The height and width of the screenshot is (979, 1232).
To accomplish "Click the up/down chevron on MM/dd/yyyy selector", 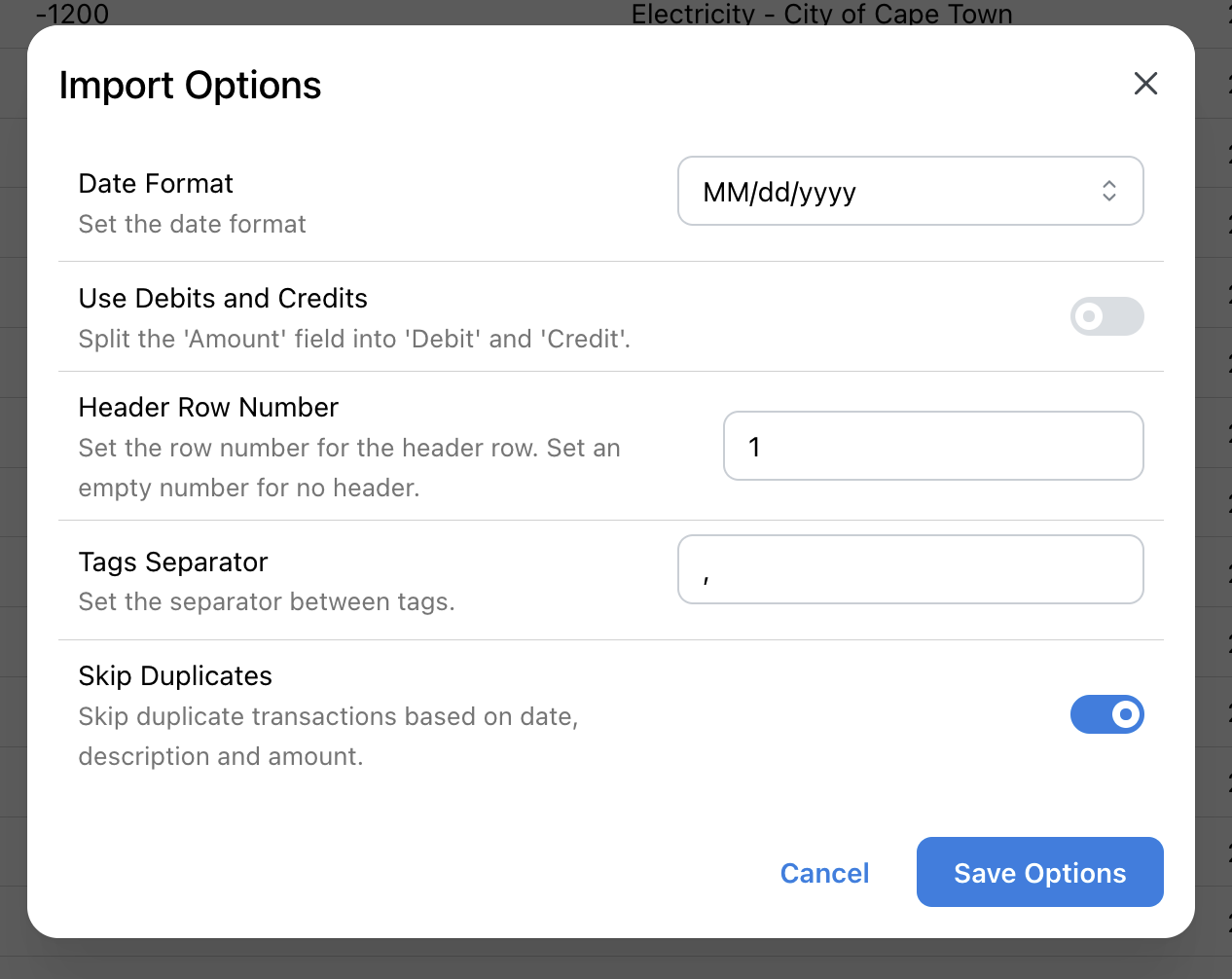I will pyautogui.click(x=1109, y=191).
